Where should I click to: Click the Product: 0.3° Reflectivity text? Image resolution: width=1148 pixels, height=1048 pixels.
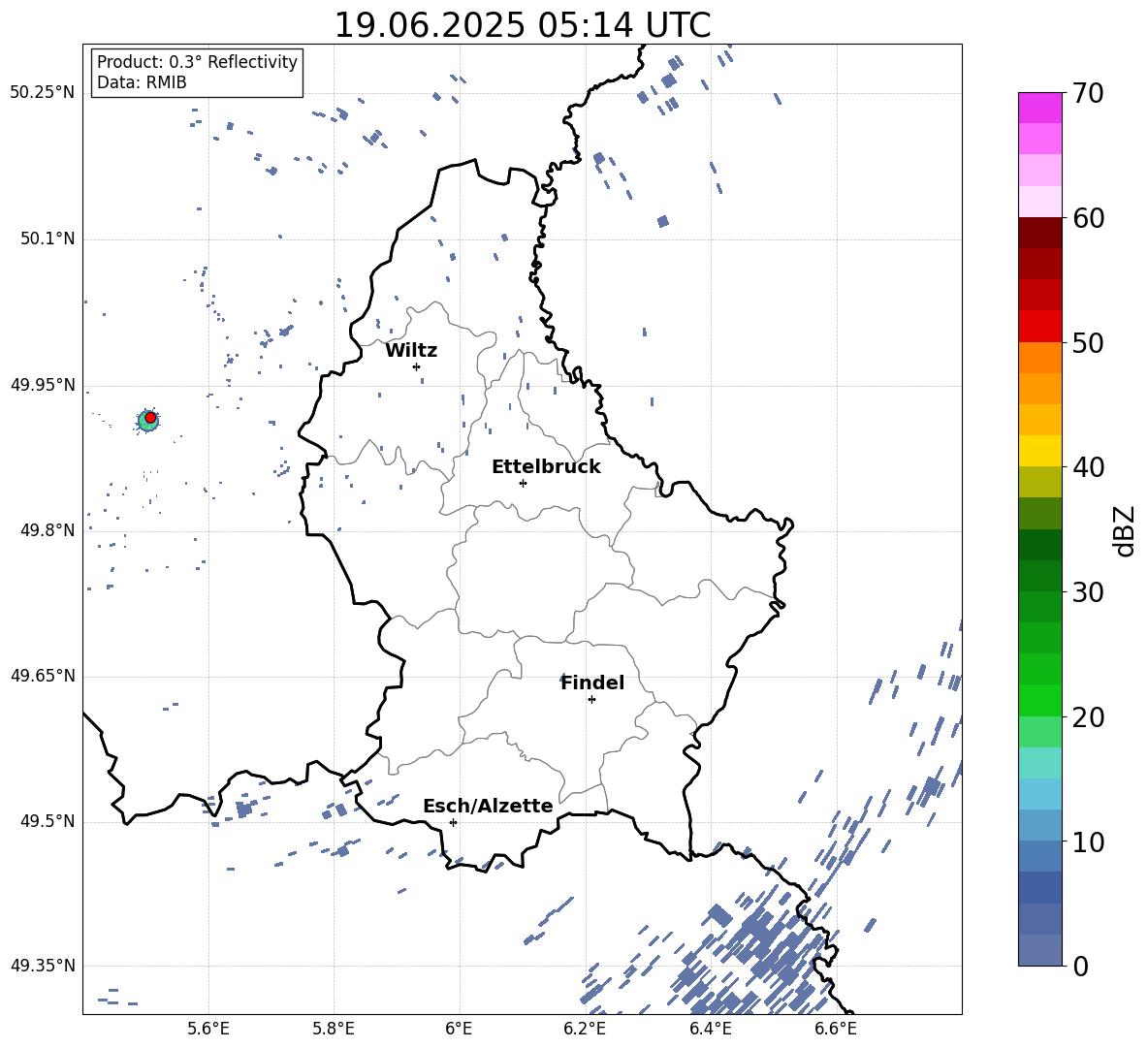[x=197, y=62]
